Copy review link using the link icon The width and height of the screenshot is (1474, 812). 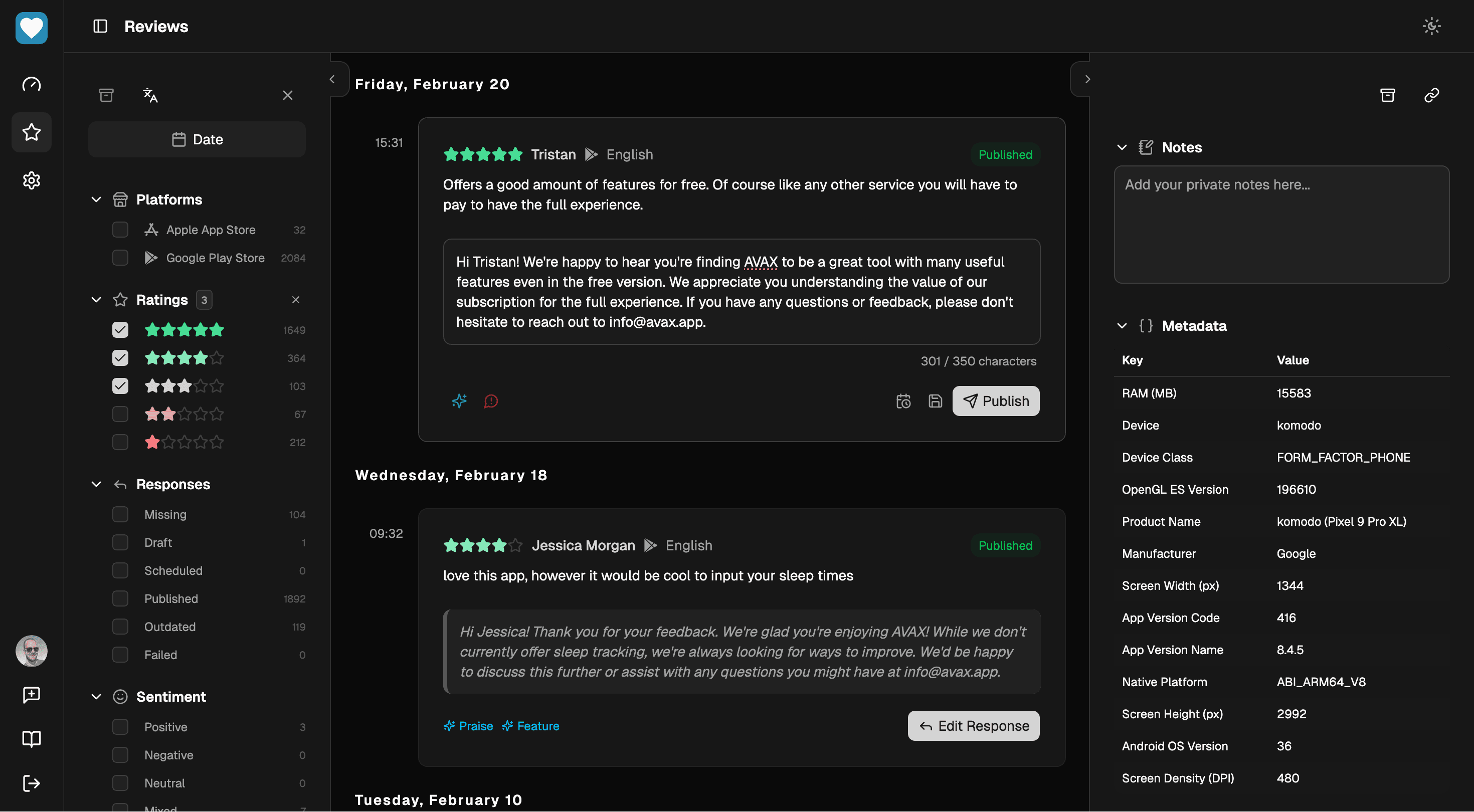click(x=1432, y=95)
